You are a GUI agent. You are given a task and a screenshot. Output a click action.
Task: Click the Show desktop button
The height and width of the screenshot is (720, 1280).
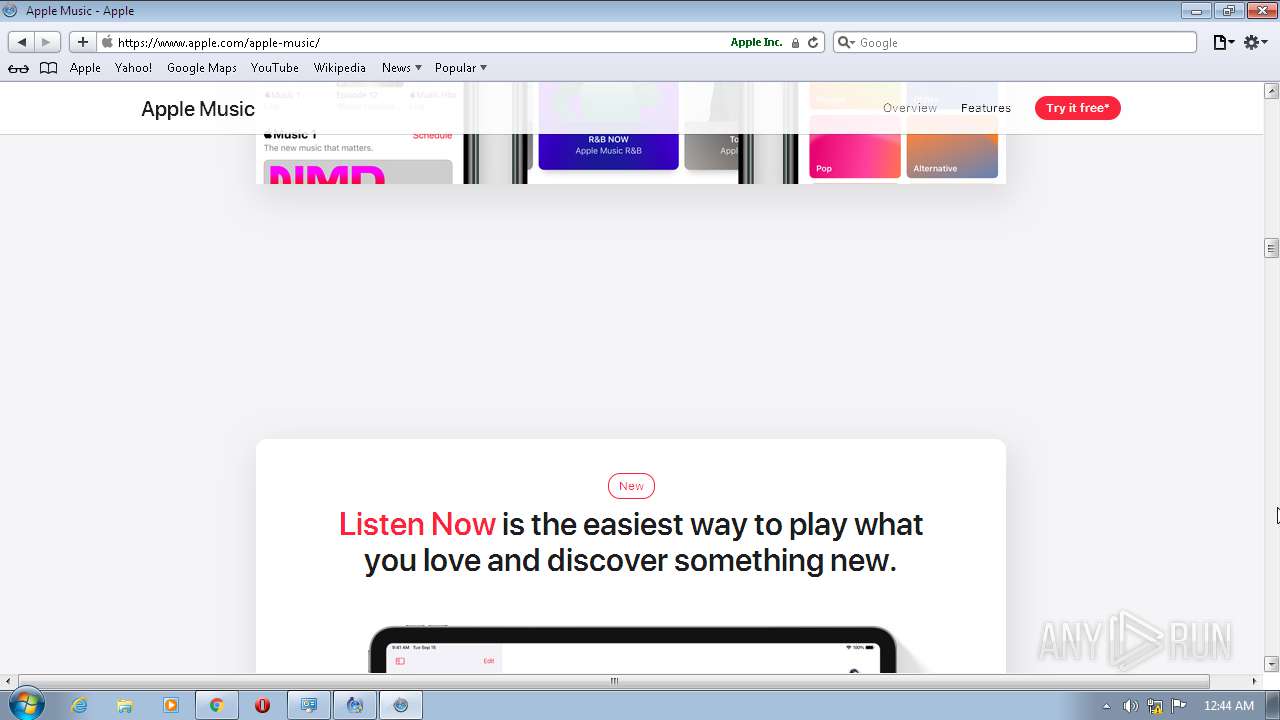click(1272, 705)
